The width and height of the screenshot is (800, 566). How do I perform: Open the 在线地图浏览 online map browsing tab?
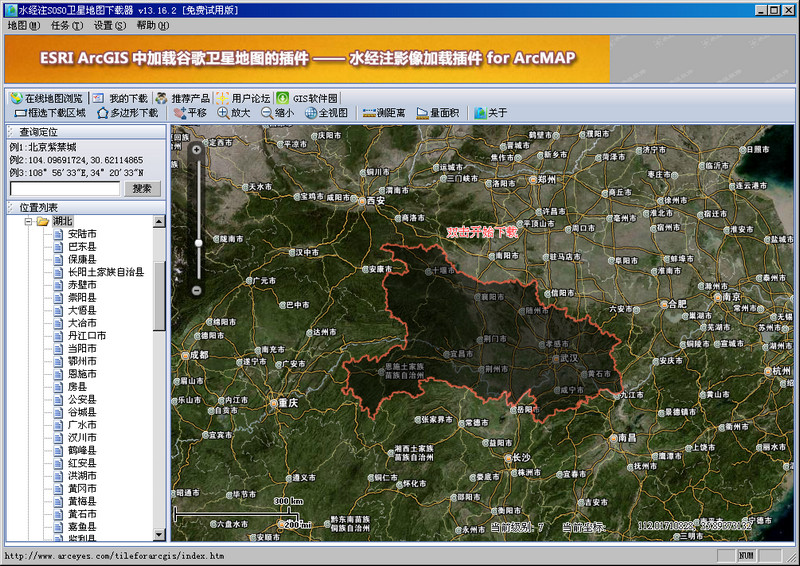click(46, 98)
